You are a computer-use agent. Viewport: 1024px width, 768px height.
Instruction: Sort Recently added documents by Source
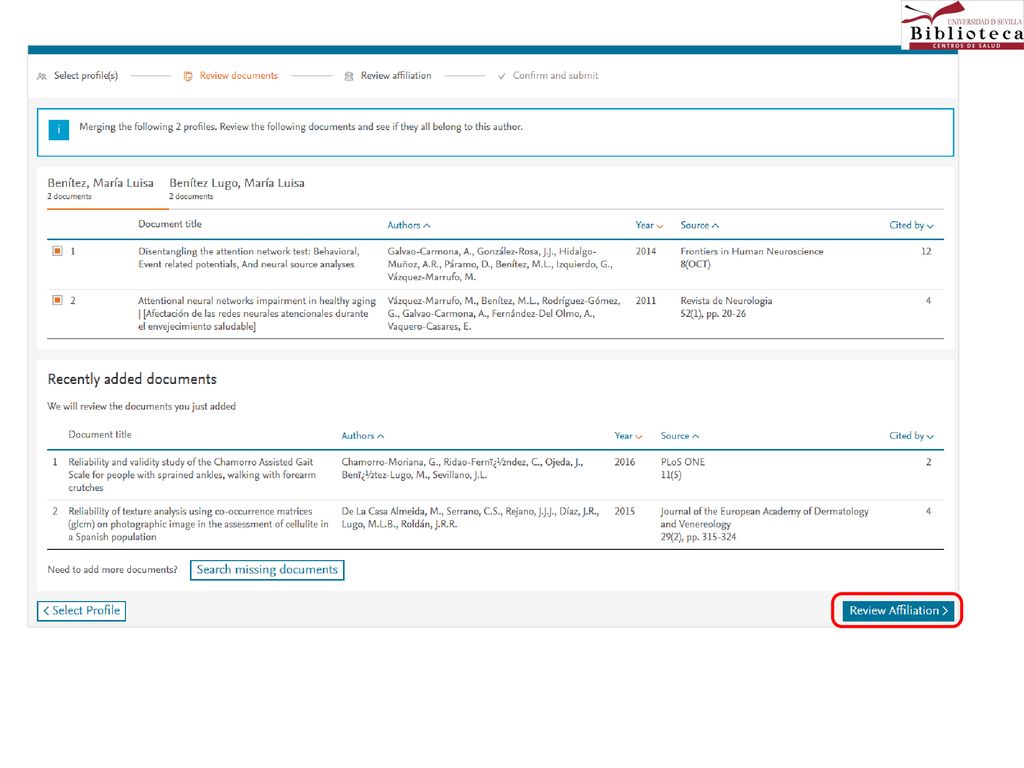[x=679, y=436]
